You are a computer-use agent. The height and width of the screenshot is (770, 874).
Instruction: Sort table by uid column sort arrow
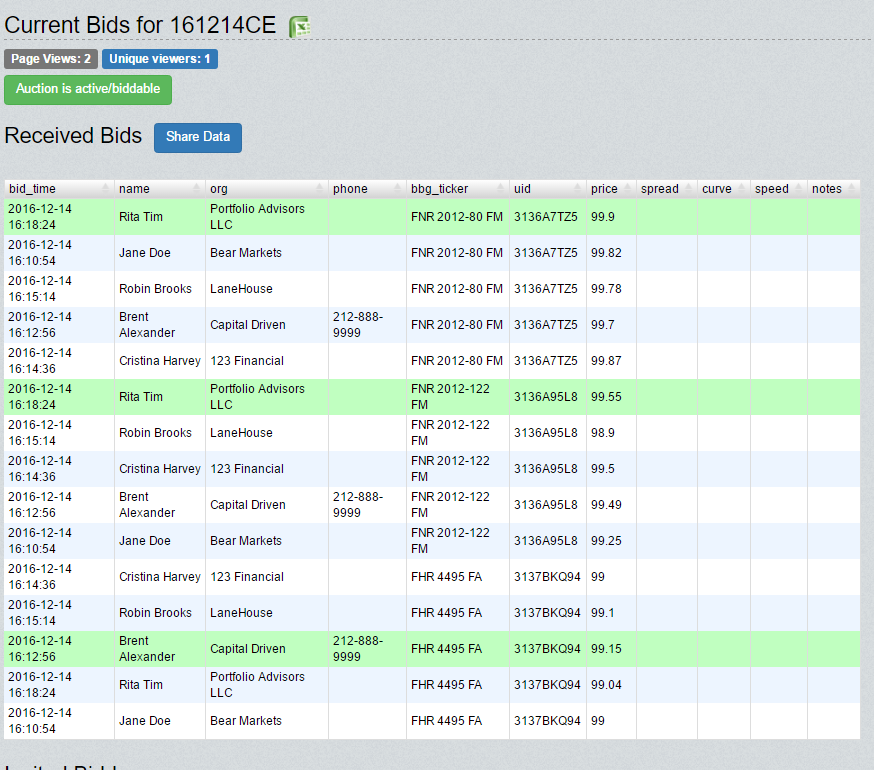click(x=578, y=189)
